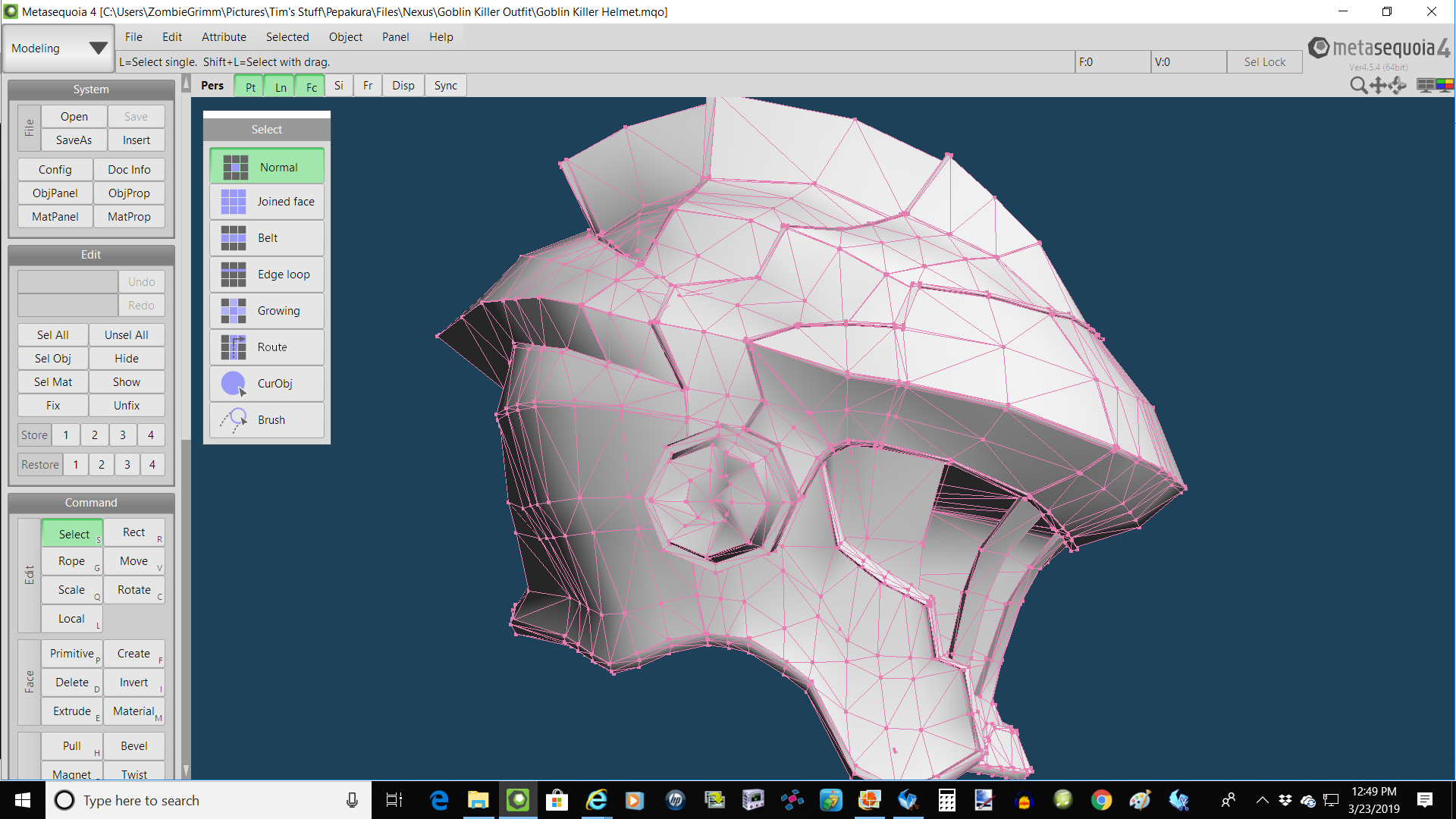Toggle the Fc face display

(x=311, y=86)
